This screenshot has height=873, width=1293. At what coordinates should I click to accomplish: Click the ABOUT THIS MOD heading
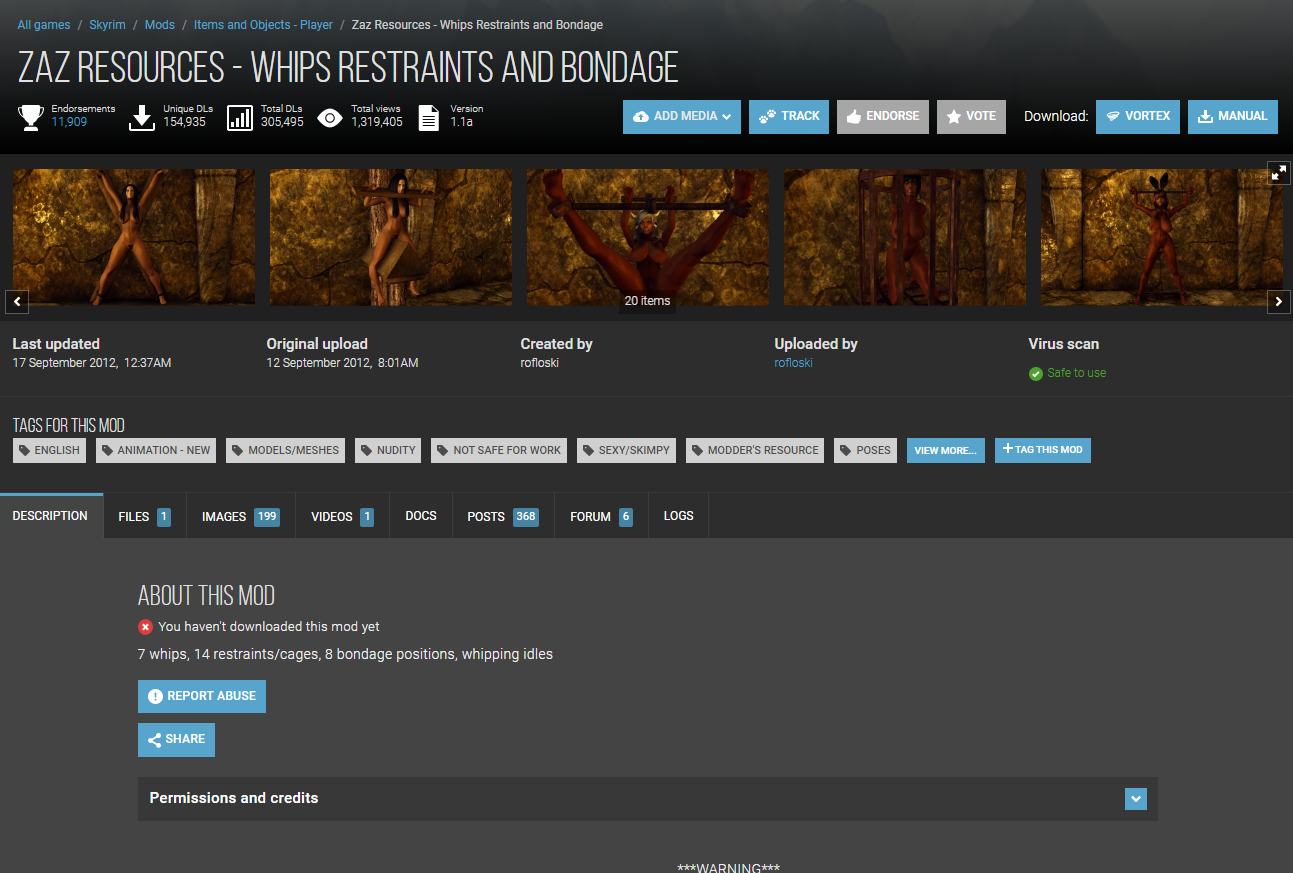point(206,596)
